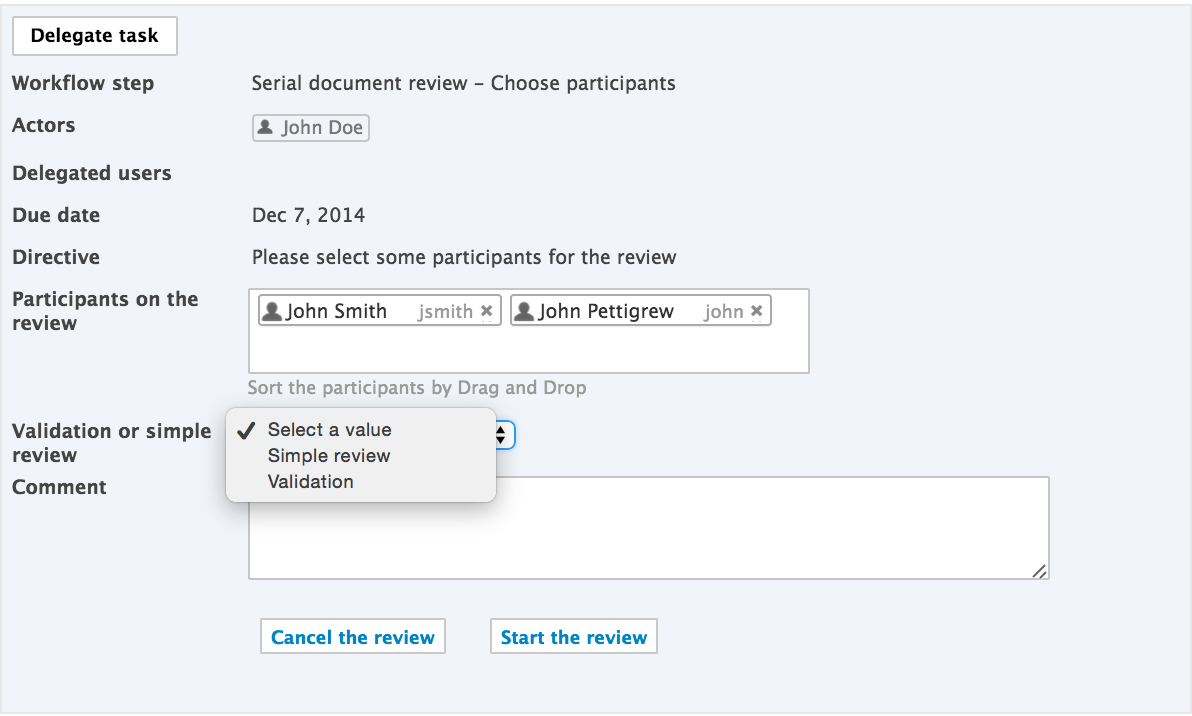This screenshot has height=716, width=1192.
Task: Click the Delegate task button
Action: [94, 36]
